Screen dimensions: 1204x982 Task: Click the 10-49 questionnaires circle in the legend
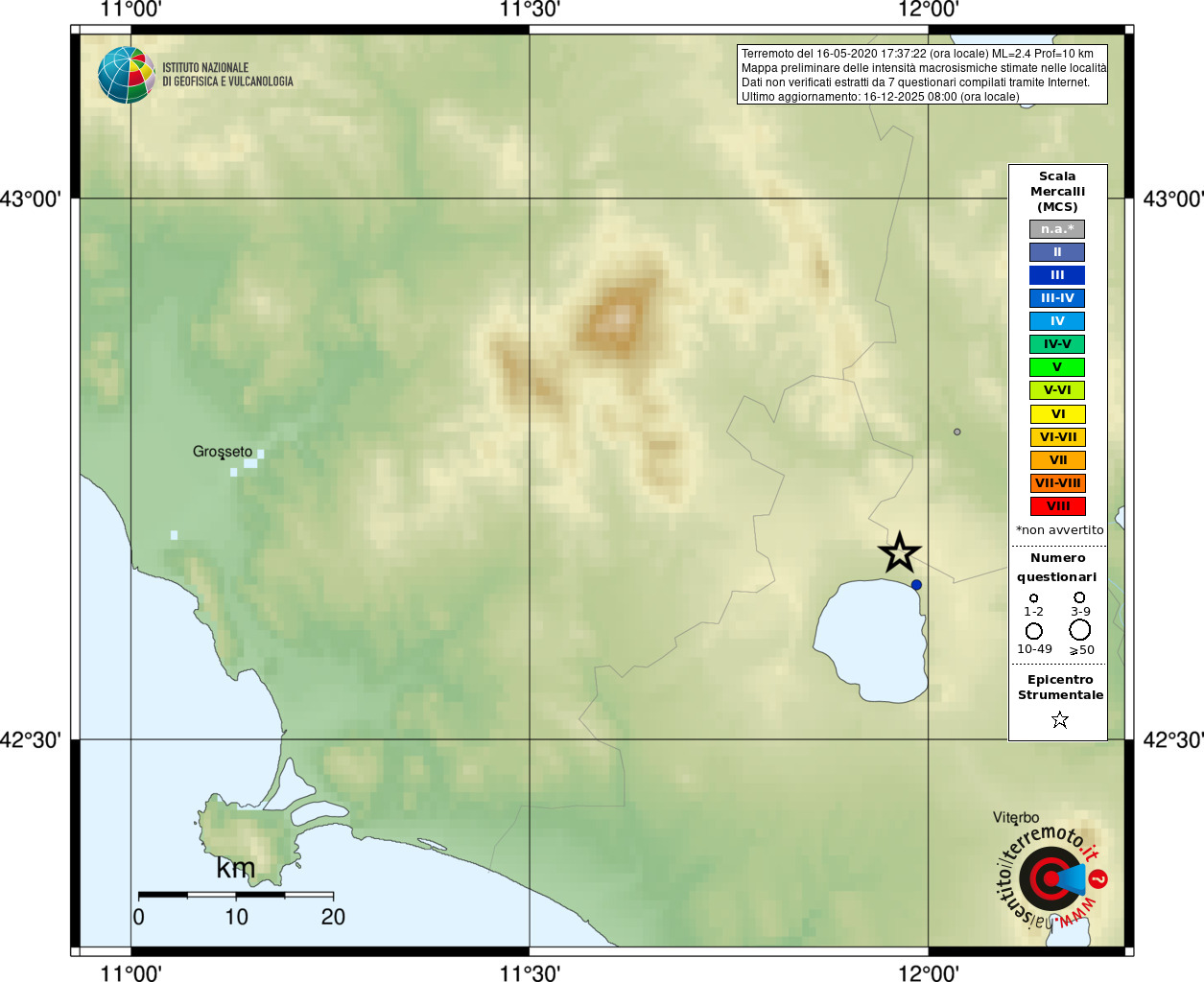pyautogui.click(x=1033, y=631)
